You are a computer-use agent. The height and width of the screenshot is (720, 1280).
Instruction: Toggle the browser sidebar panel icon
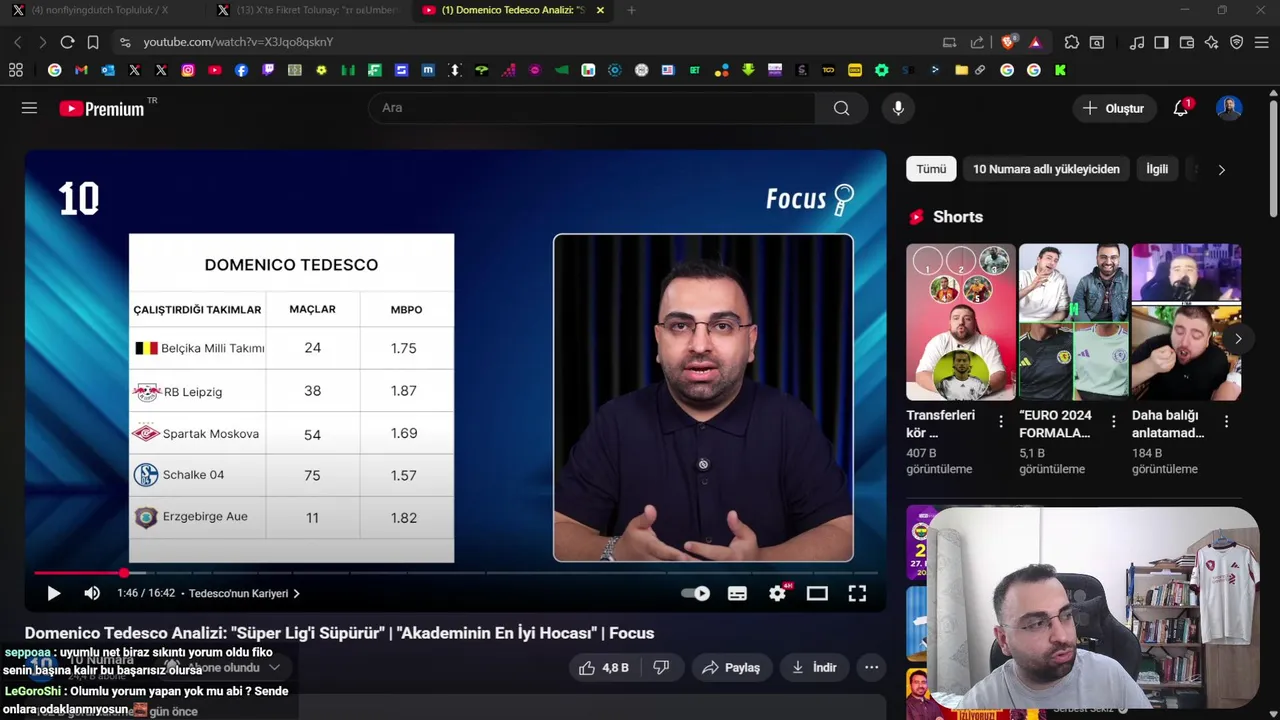click(x=1161, y=42)
